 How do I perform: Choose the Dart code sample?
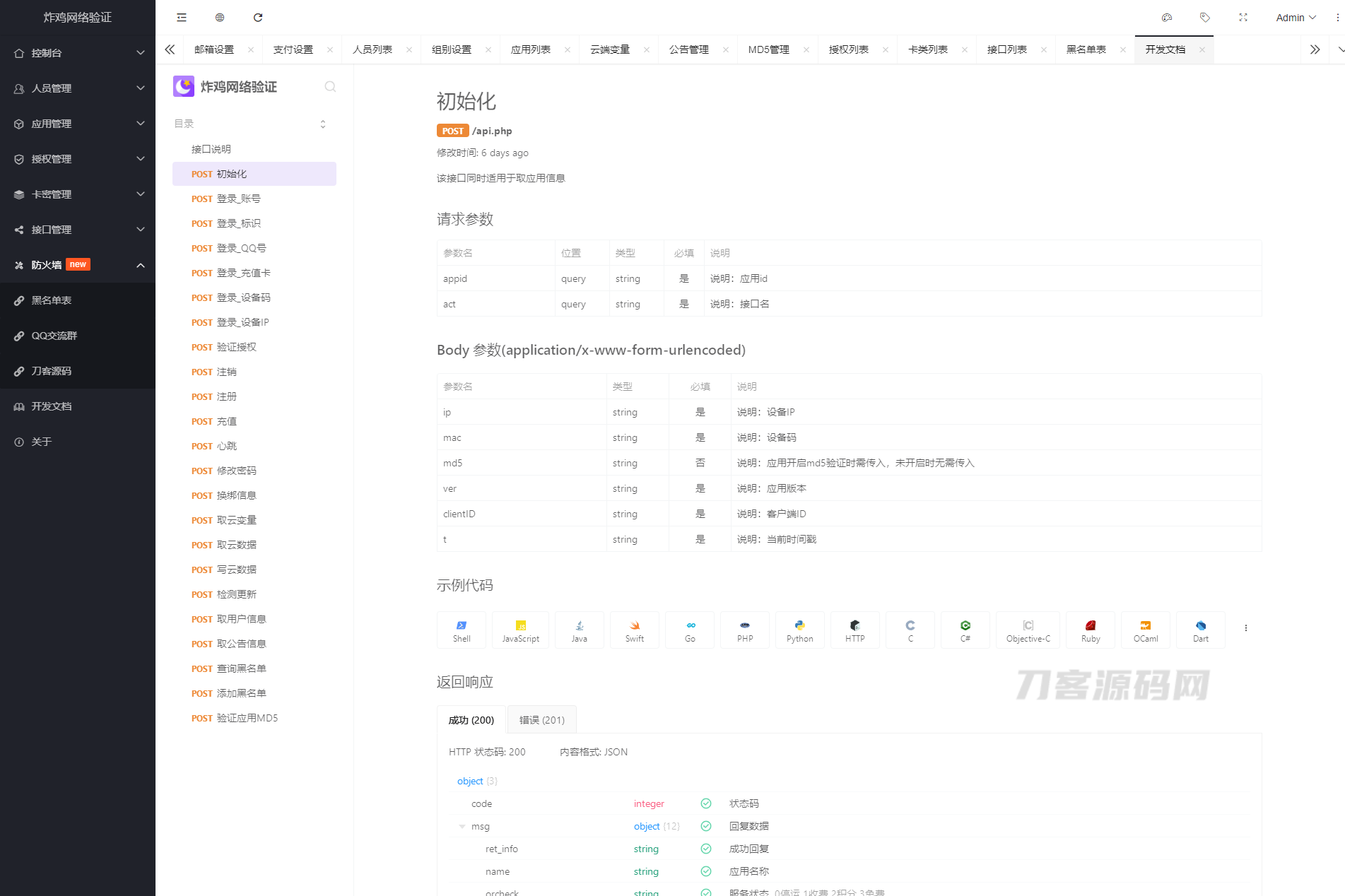pyautogui.click(x=1200, y=630)
